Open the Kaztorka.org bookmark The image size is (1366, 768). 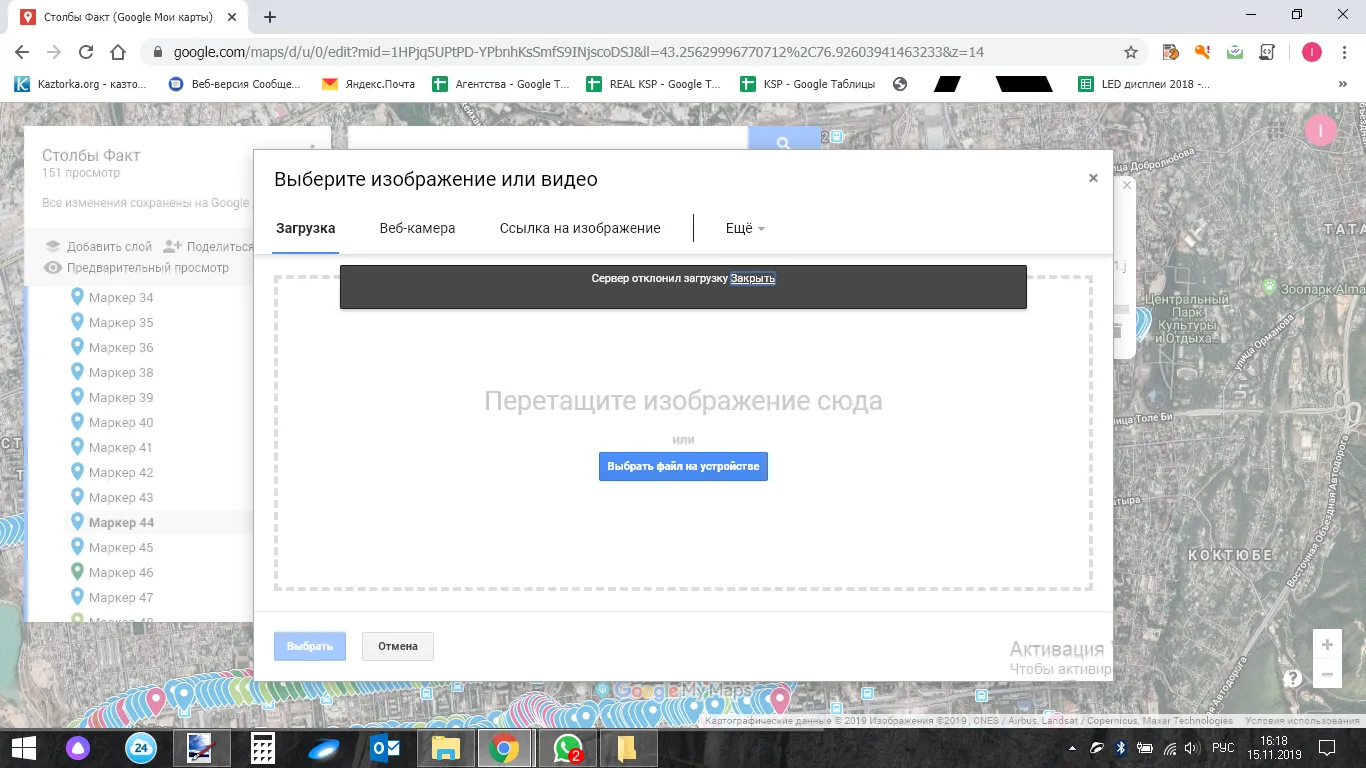click(80, 84)
